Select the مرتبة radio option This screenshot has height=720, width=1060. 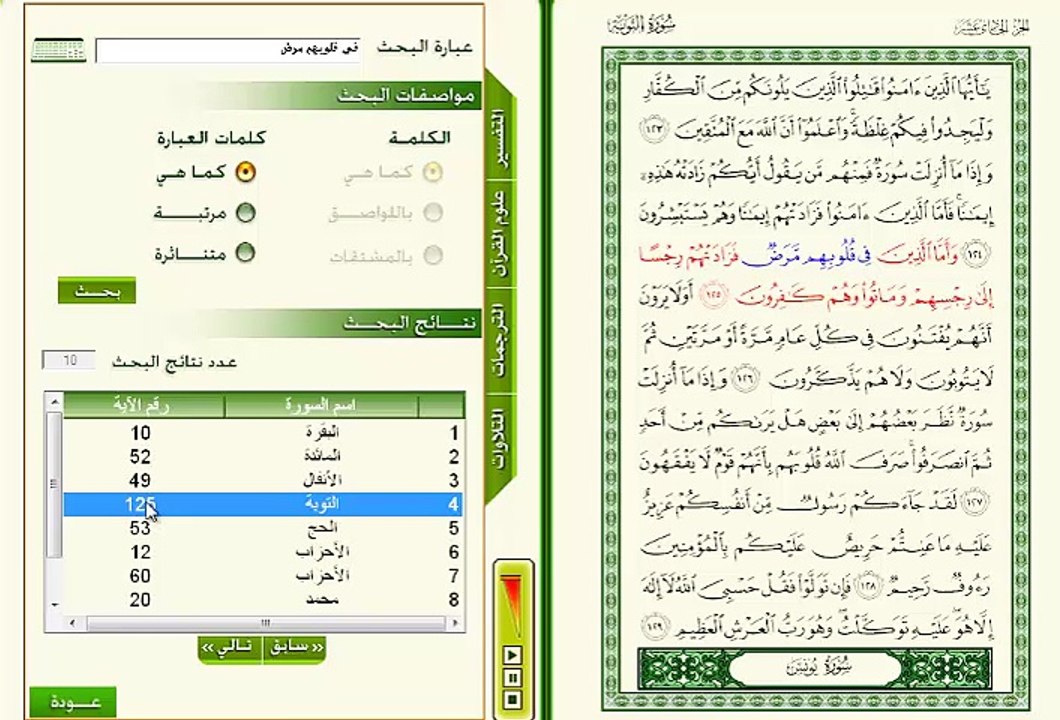(245, 213)
